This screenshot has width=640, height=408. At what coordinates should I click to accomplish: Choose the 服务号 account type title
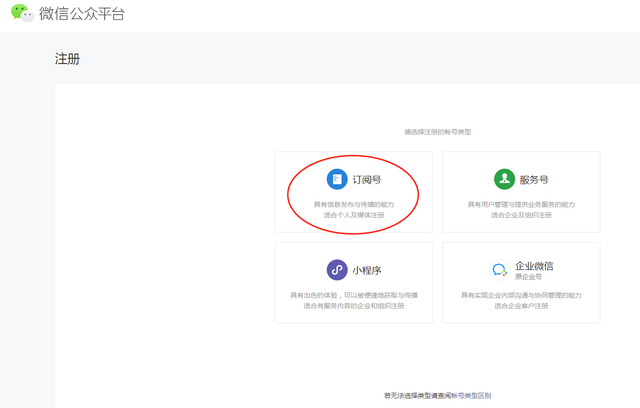pyautogui.click(x=534, y=180)
